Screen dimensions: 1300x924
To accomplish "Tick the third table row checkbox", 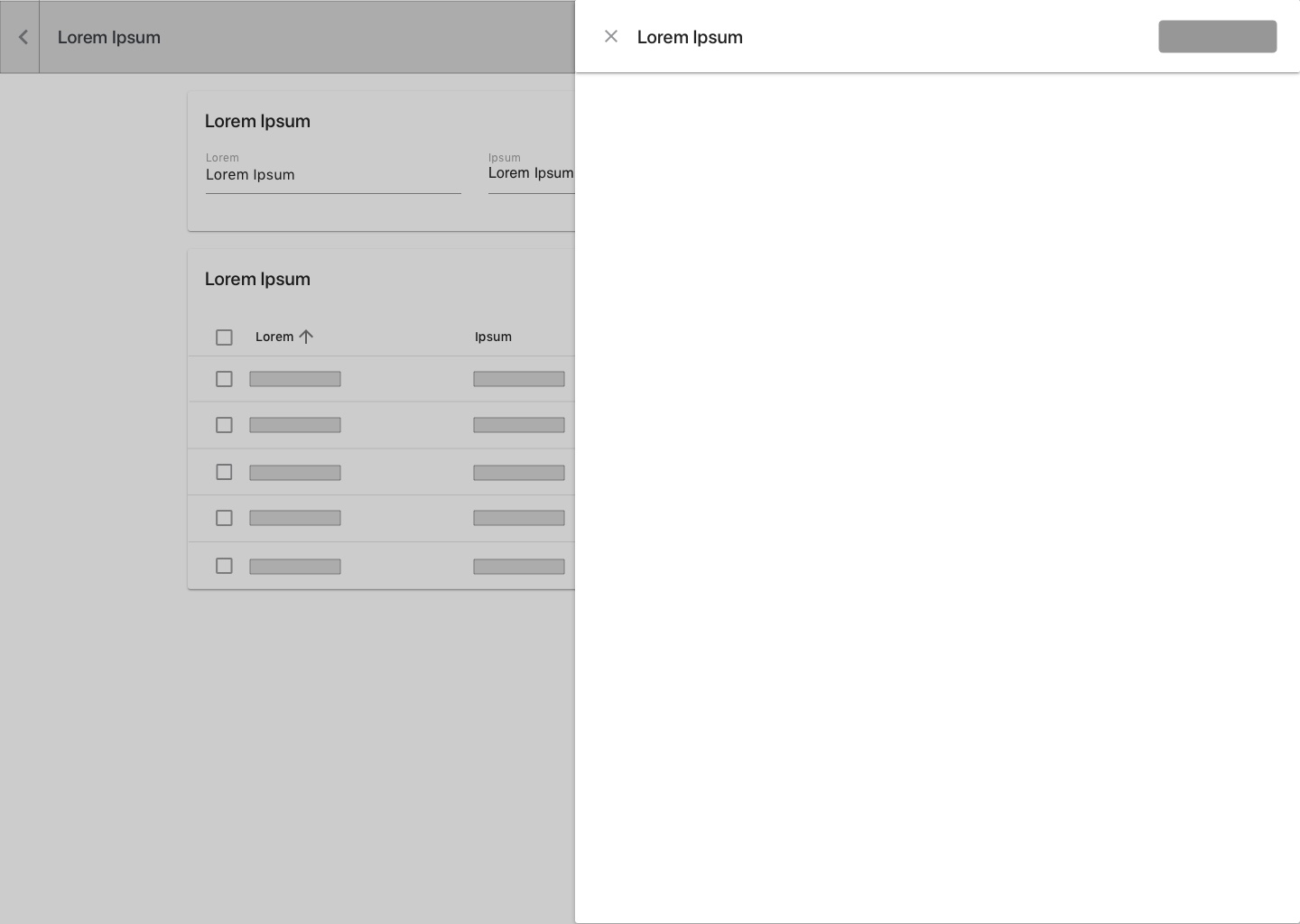I will click(224, 472).
